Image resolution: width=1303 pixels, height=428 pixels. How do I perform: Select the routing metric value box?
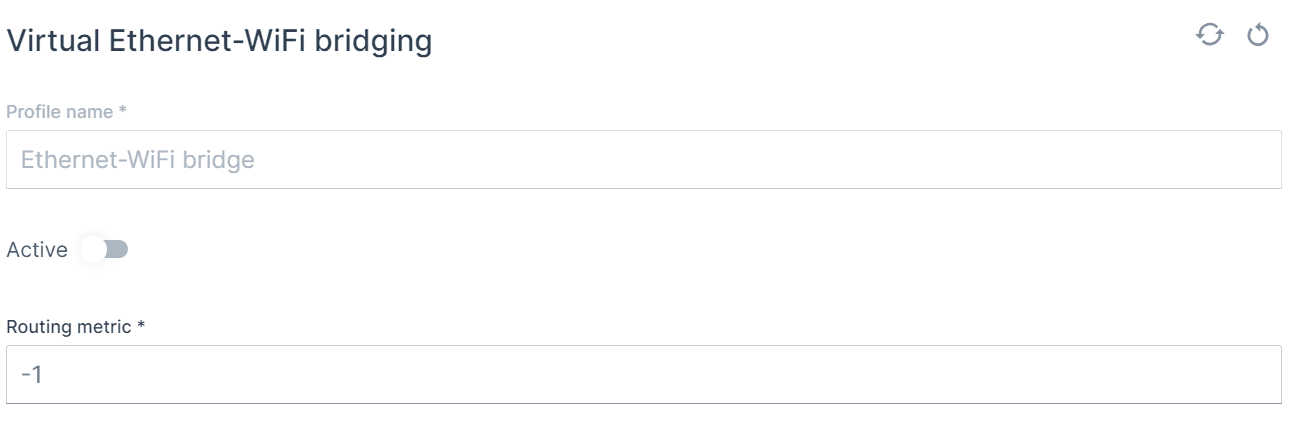coord(643,375)
